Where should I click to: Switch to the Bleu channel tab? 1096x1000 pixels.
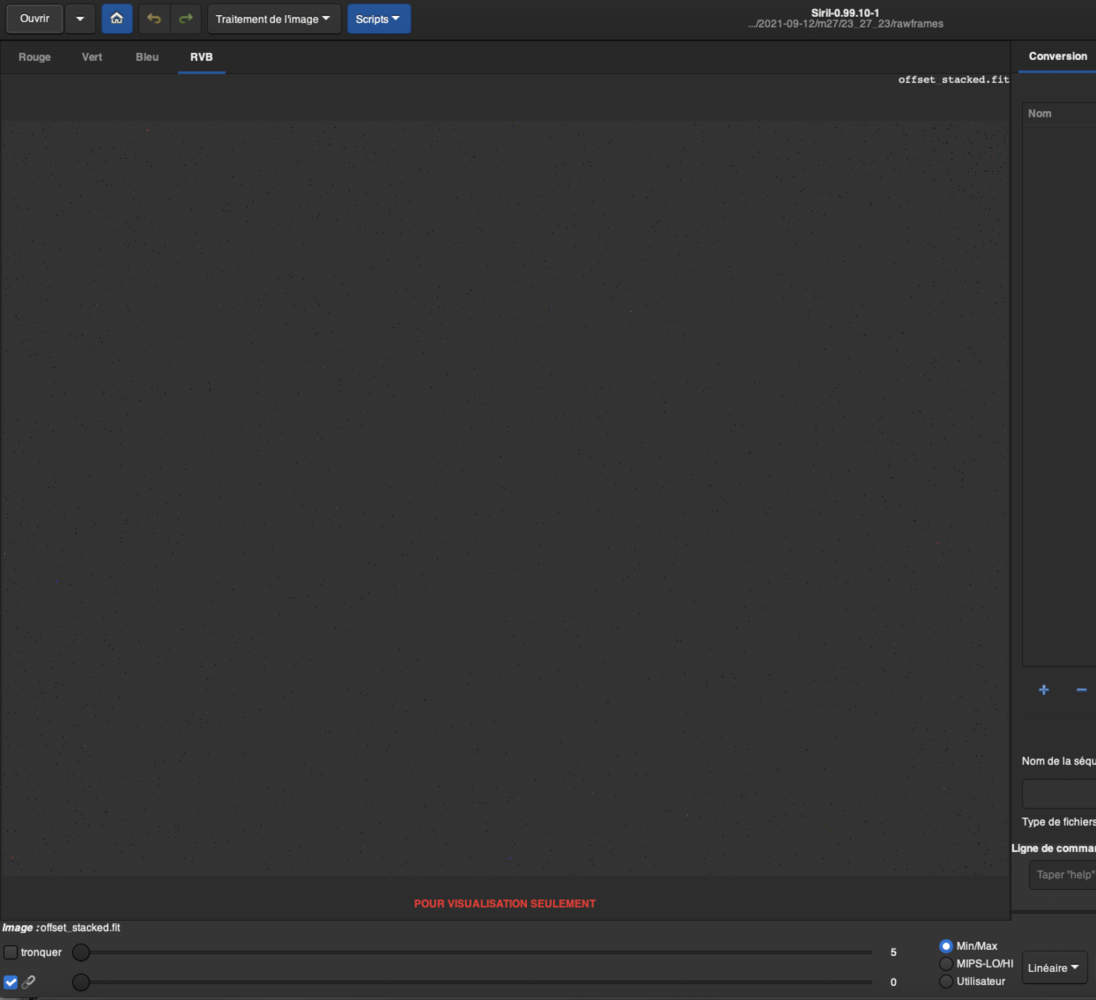[x=147, y=57]
